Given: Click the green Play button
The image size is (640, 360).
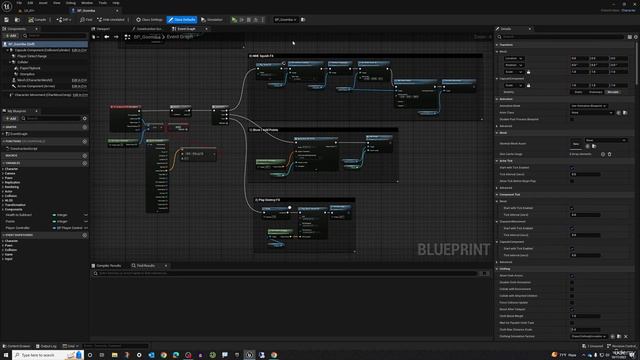Looking at the screenshot, I should [x=234, y=20].
